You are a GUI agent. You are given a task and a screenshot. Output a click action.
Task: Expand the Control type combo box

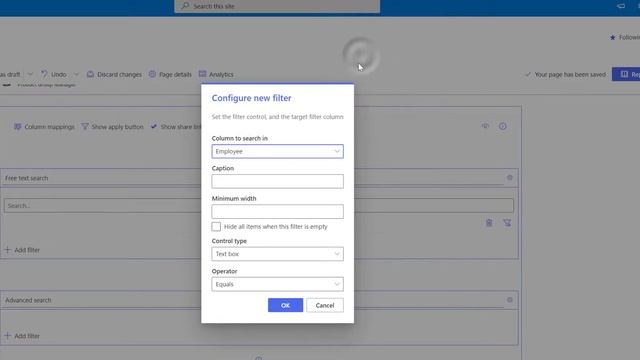tap(277, 254)
